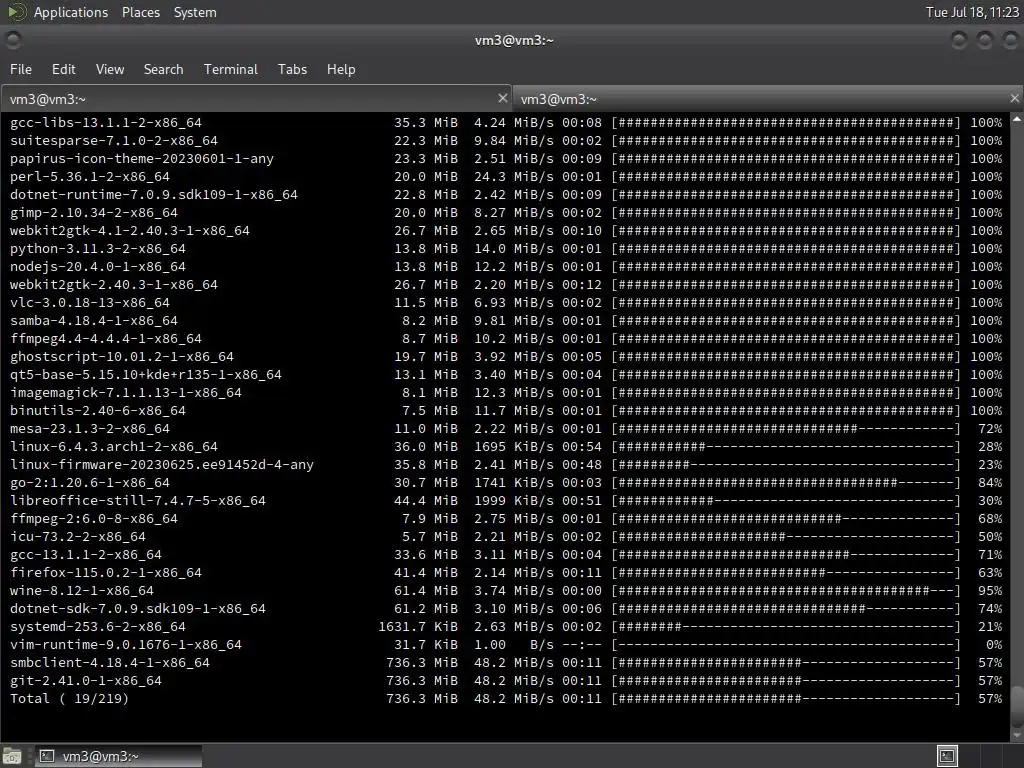Click the samba-4.18.4-1-x86_64 line
1024x768 pixels.
coord(505,320)
